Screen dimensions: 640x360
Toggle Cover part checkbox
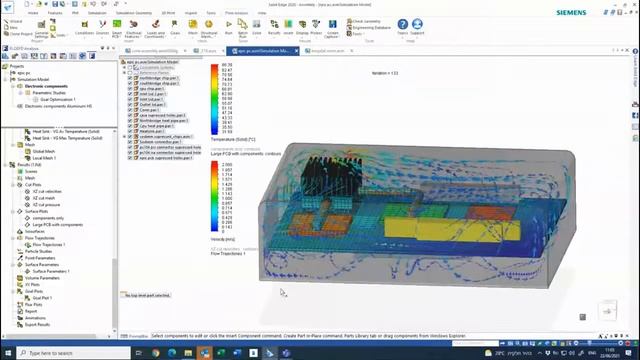130,110
